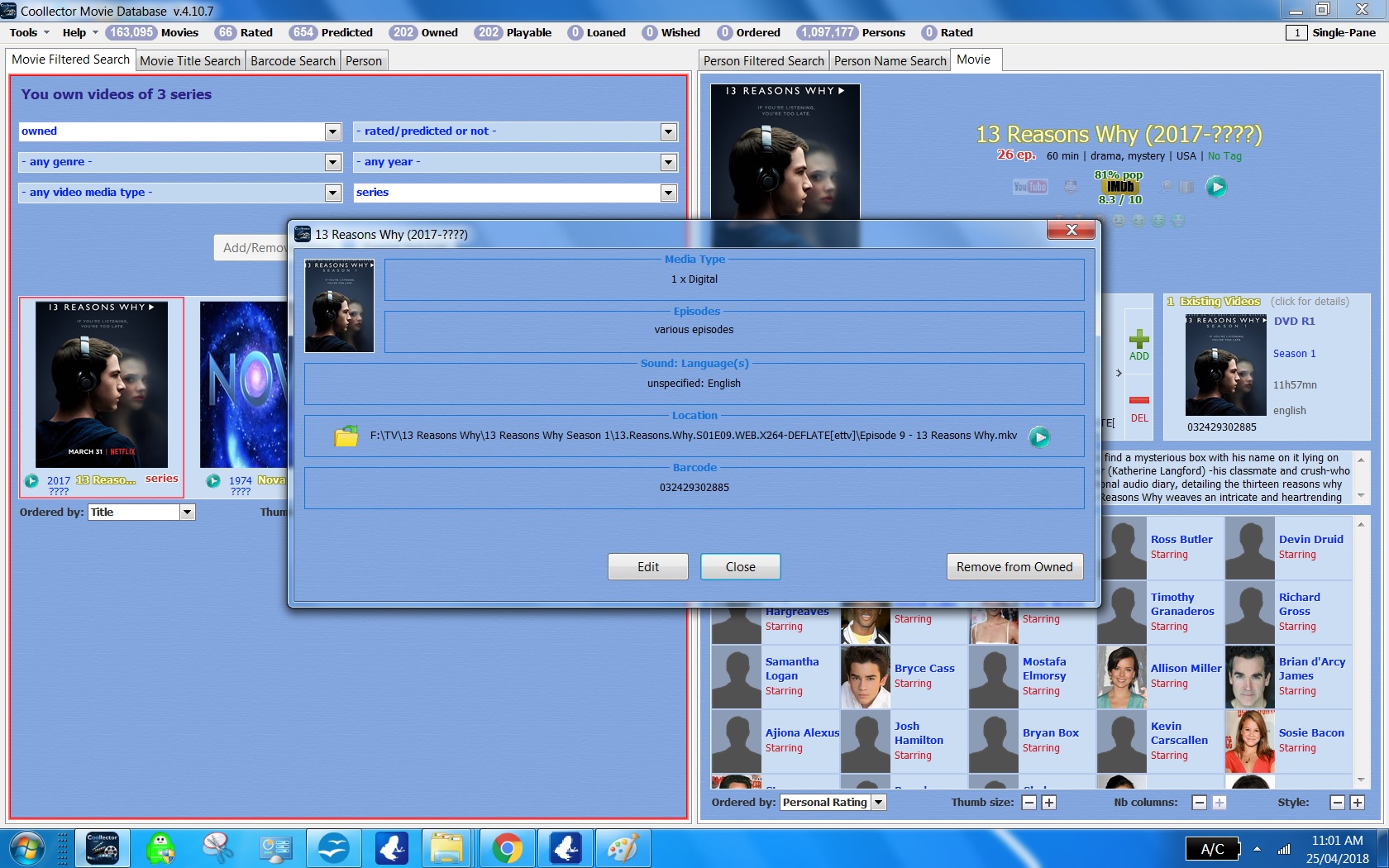
Task: Open Devin Druid person entry
Action: 1288,547
